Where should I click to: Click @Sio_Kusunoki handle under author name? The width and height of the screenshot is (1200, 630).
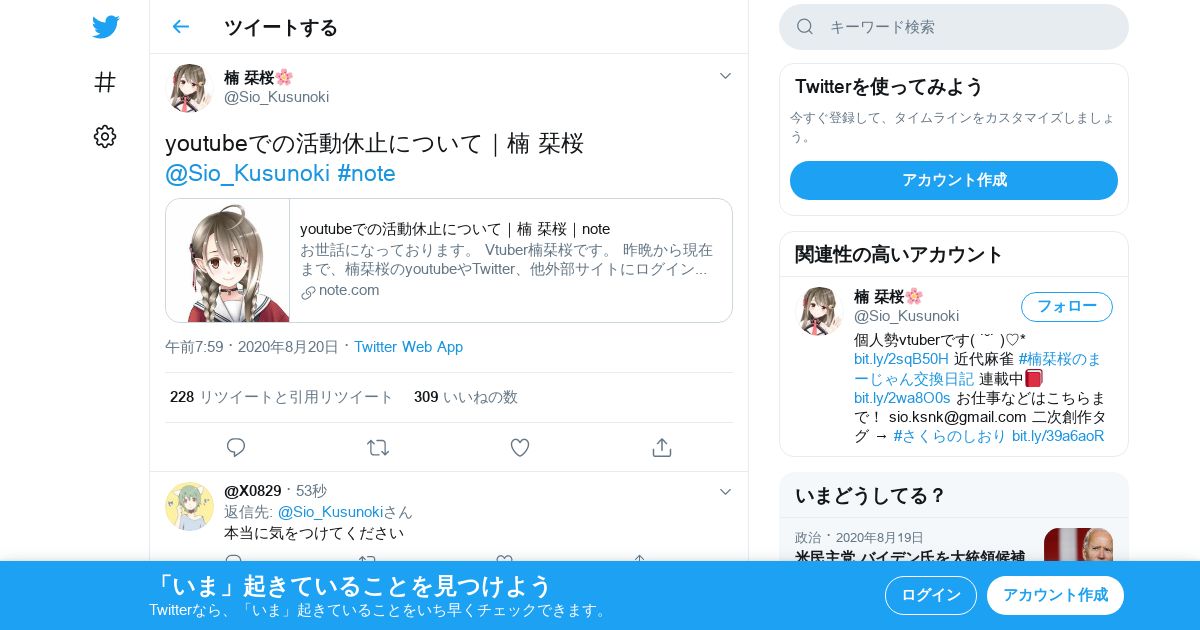[x=276, y=97]
